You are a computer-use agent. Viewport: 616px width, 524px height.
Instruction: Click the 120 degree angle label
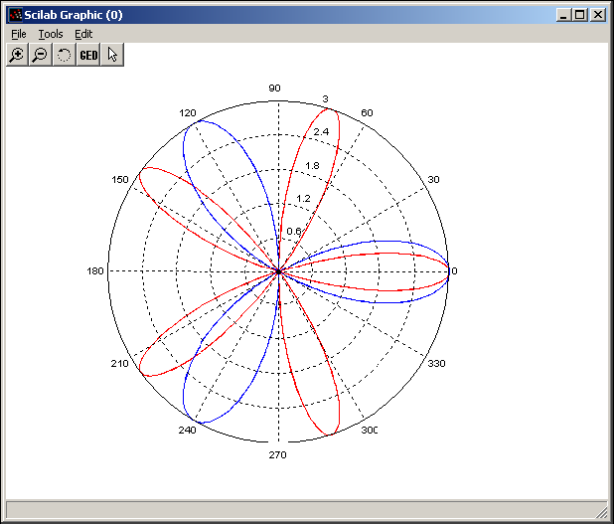pos(187,113)
